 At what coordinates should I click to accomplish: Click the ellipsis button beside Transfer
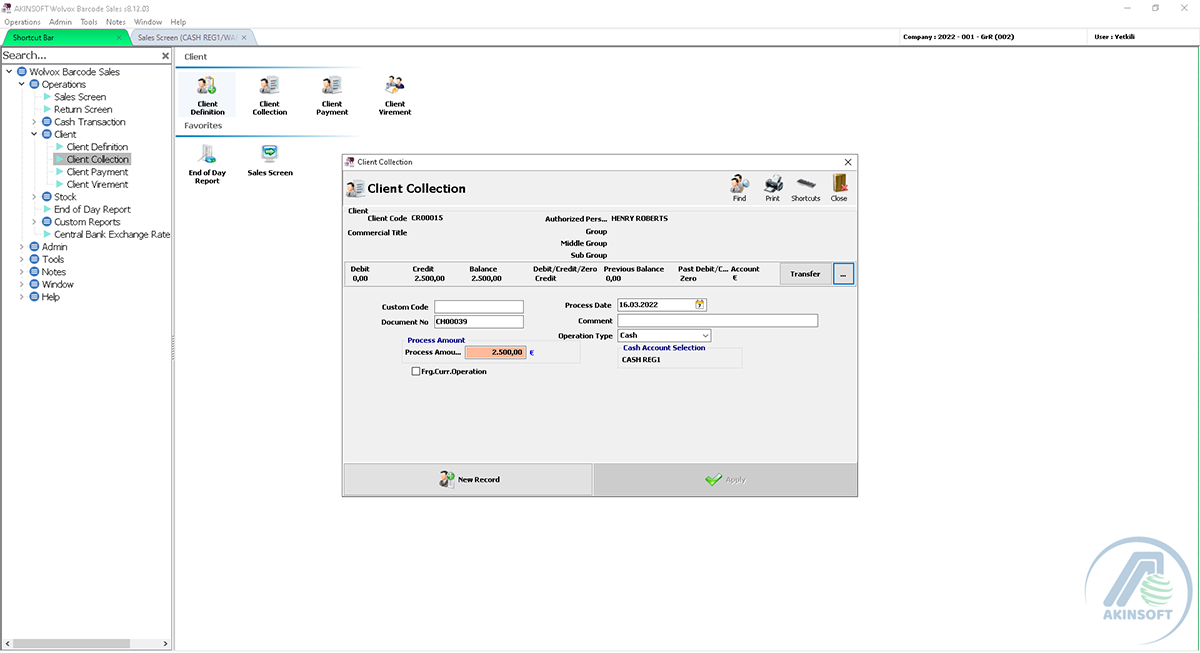(x=843, y=274)
